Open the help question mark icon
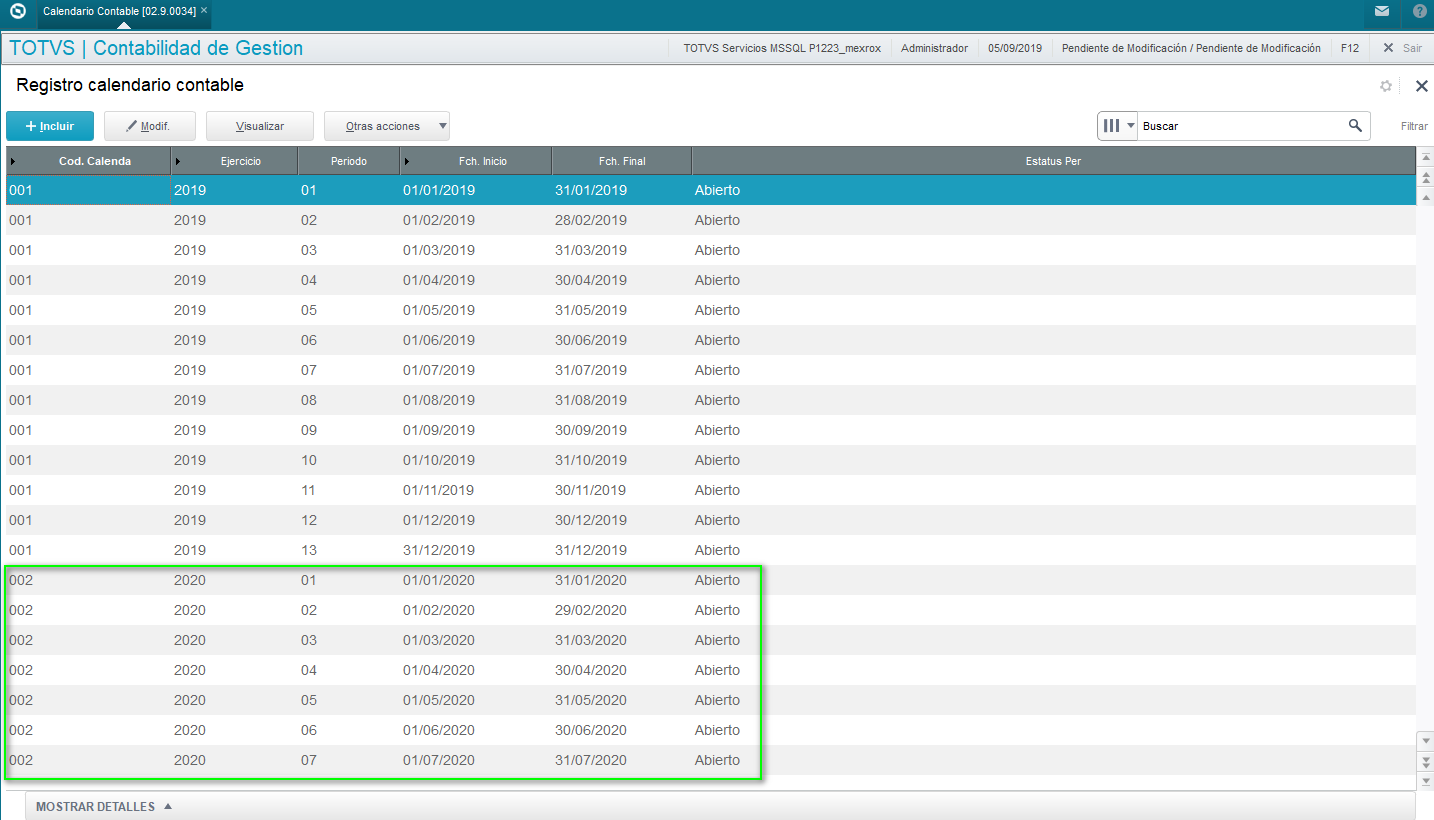The height and width of the screenshot is (820, 1434). pos(1419,11)
